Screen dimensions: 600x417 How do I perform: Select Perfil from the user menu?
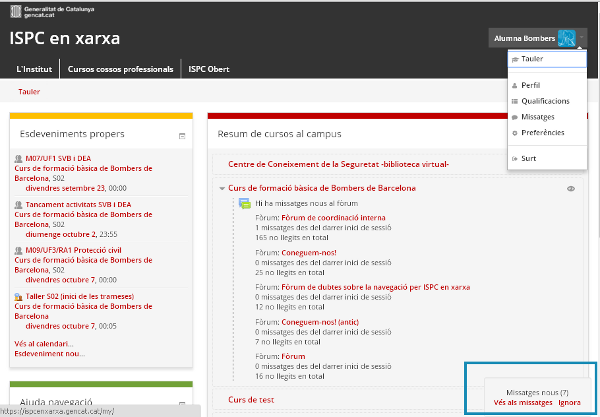pyautogui.click(x=530, y=86)
